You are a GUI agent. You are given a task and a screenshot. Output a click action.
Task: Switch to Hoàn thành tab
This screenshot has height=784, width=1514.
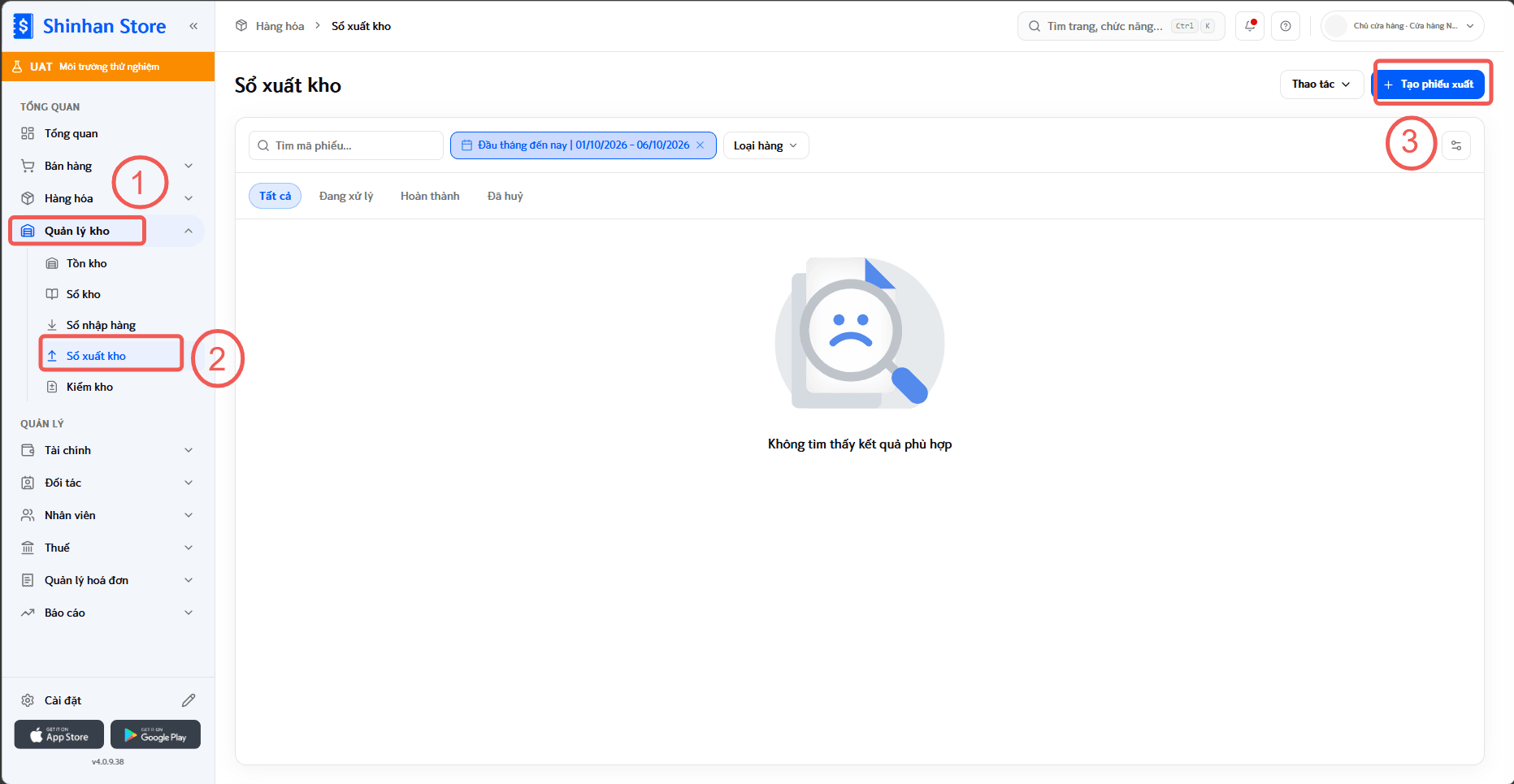(x=430, y=196)
